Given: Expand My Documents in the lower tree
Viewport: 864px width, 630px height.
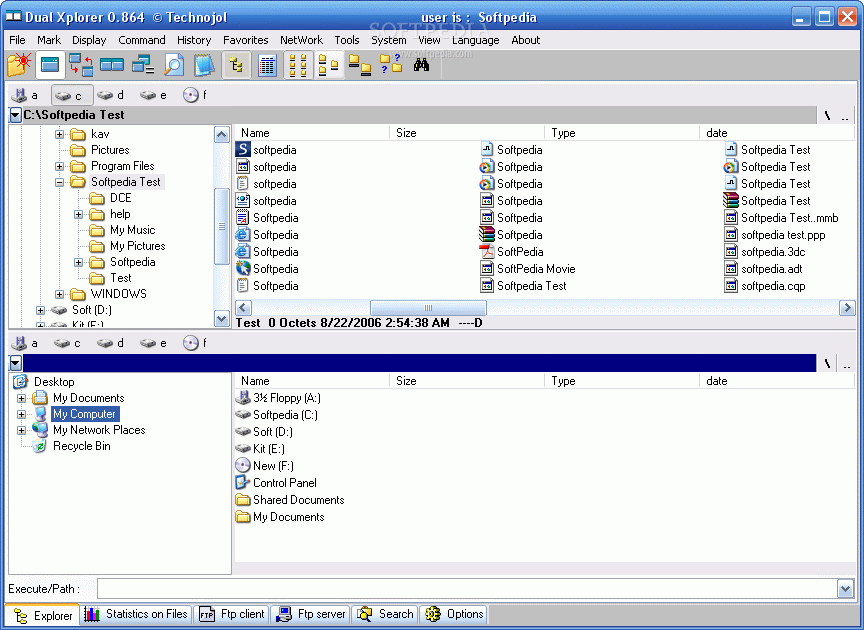Looking at the screenshot, I should click(22, 398).
